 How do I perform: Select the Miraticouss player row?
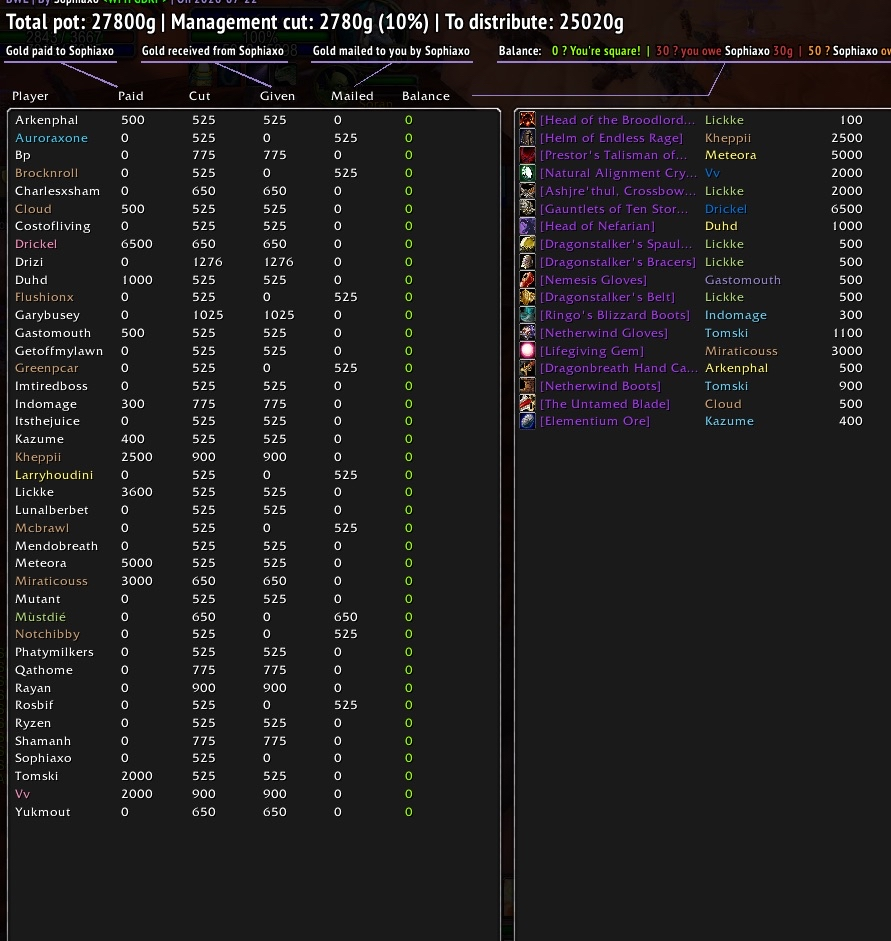click(x=254, y=581)
